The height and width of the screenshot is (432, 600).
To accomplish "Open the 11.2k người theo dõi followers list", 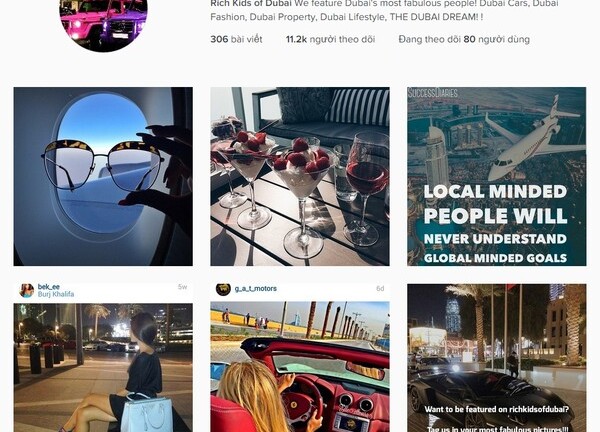I will [330, 39].
